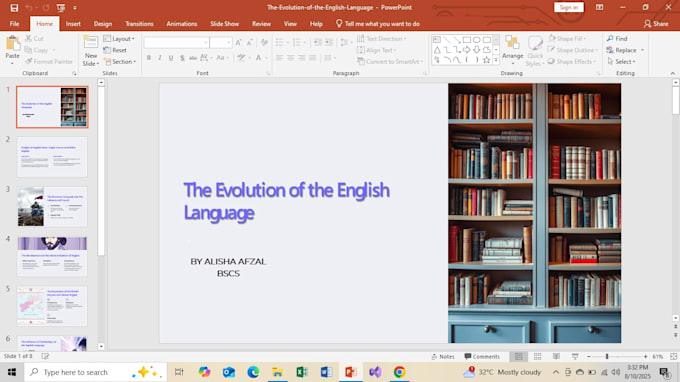
Task: Toggle Underline formatting
Action: click(x=171, y=58)
